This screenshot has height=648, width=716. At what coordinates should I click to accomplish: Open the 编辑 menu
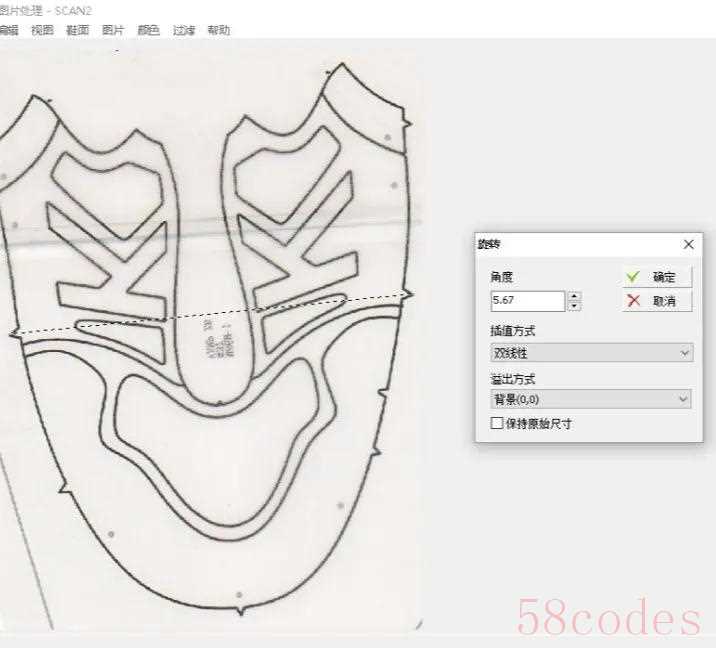(x=8, y=30)
